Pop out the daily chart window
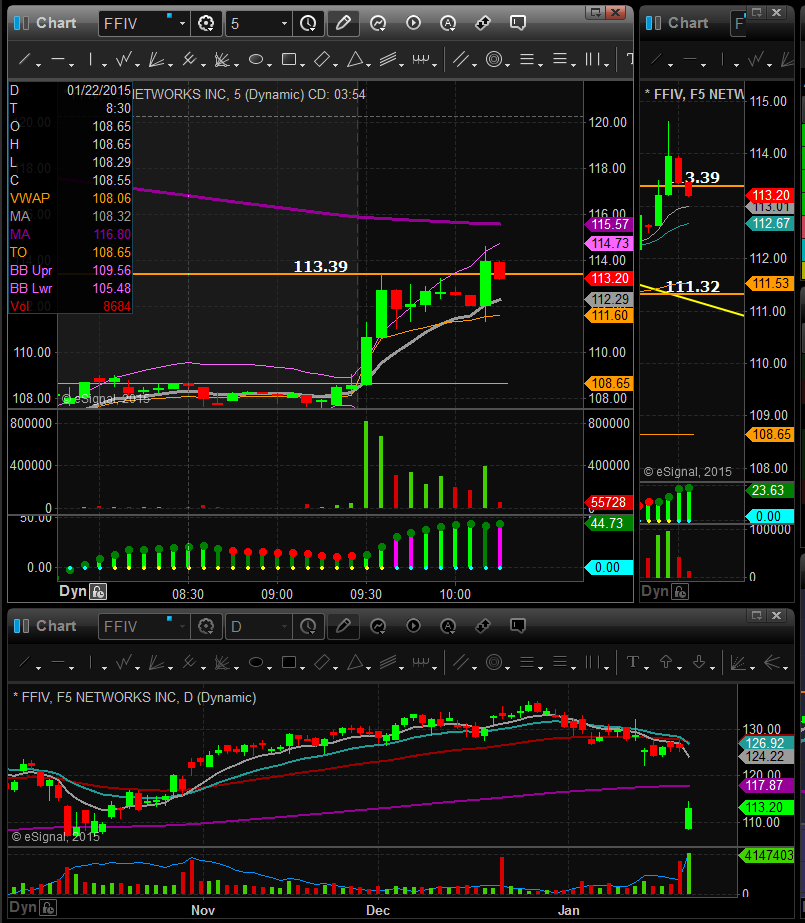805x923 pixels. (x=757, y=615)
